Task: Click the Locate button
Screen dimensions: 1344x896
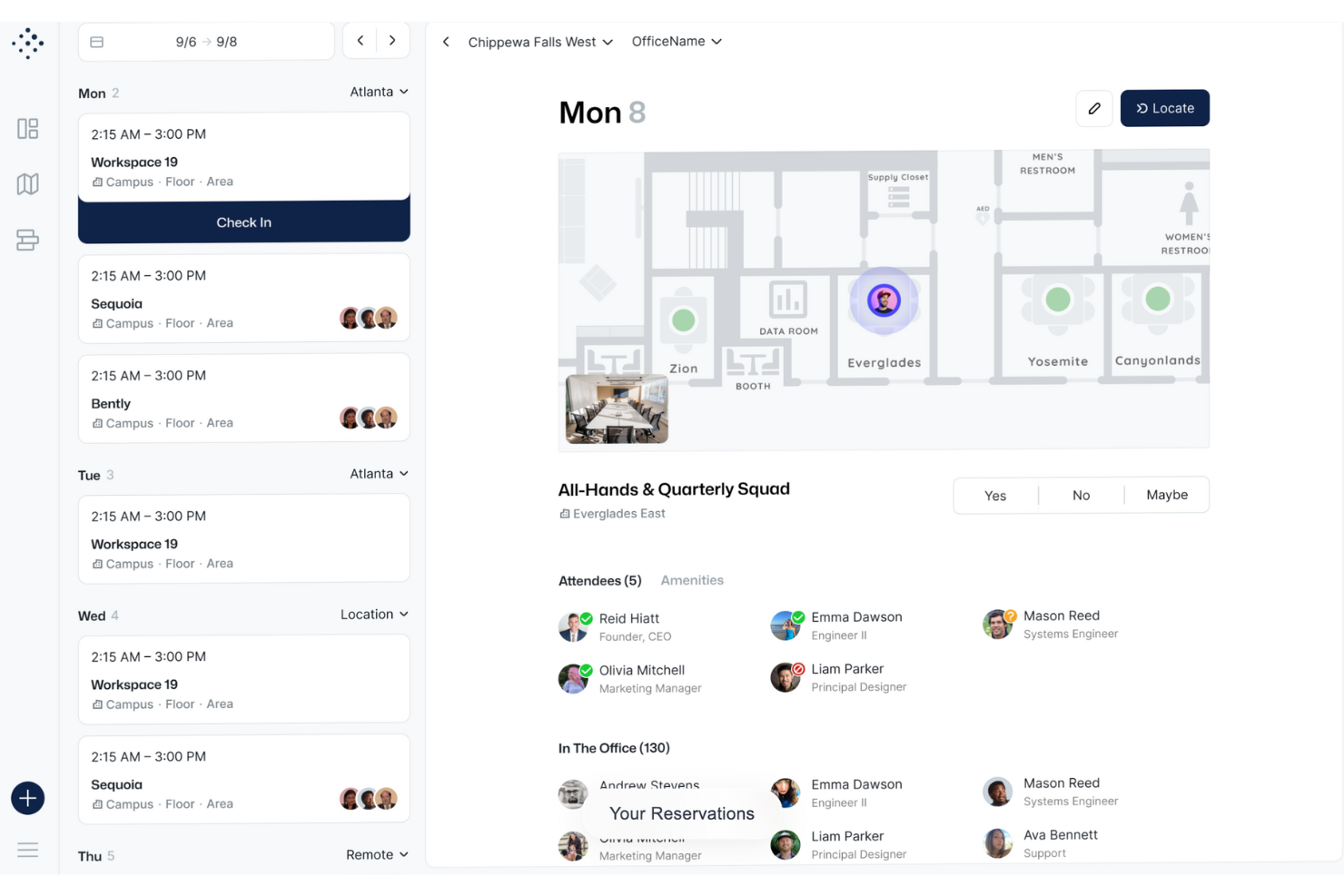Action: tap(1165, 107)
